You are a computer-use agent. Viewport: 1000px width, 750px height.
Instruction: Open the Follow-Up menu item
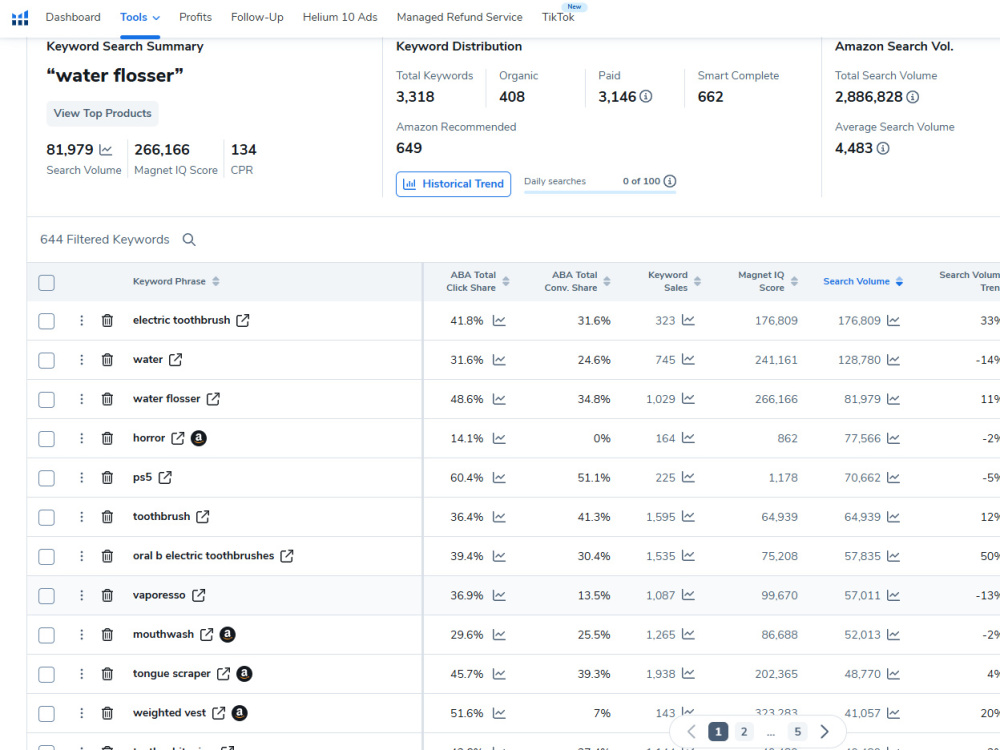(257, 17)
